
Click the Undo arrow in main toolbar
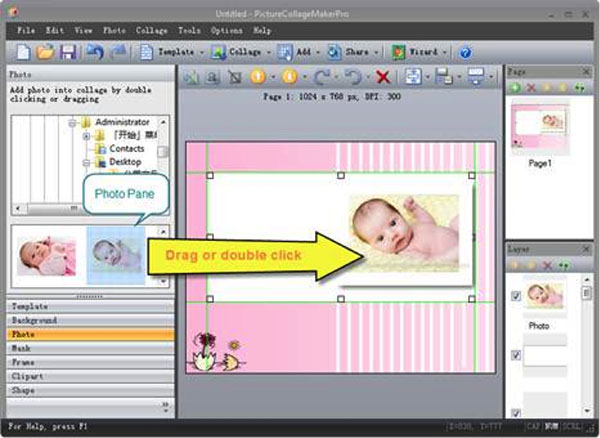click(95, 51)
